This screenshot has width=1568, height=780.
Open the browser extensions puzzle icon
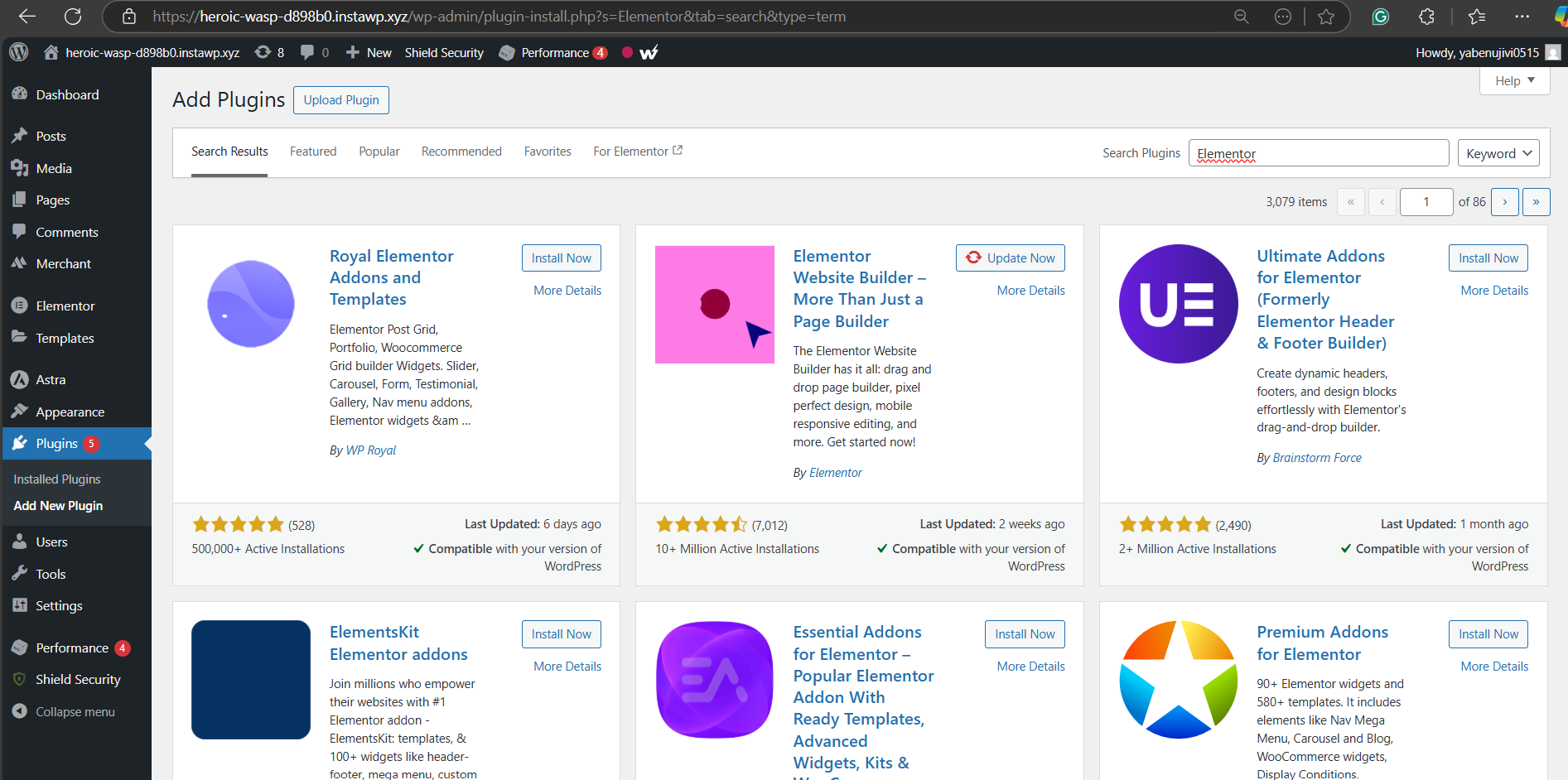tap(1426, 17)
